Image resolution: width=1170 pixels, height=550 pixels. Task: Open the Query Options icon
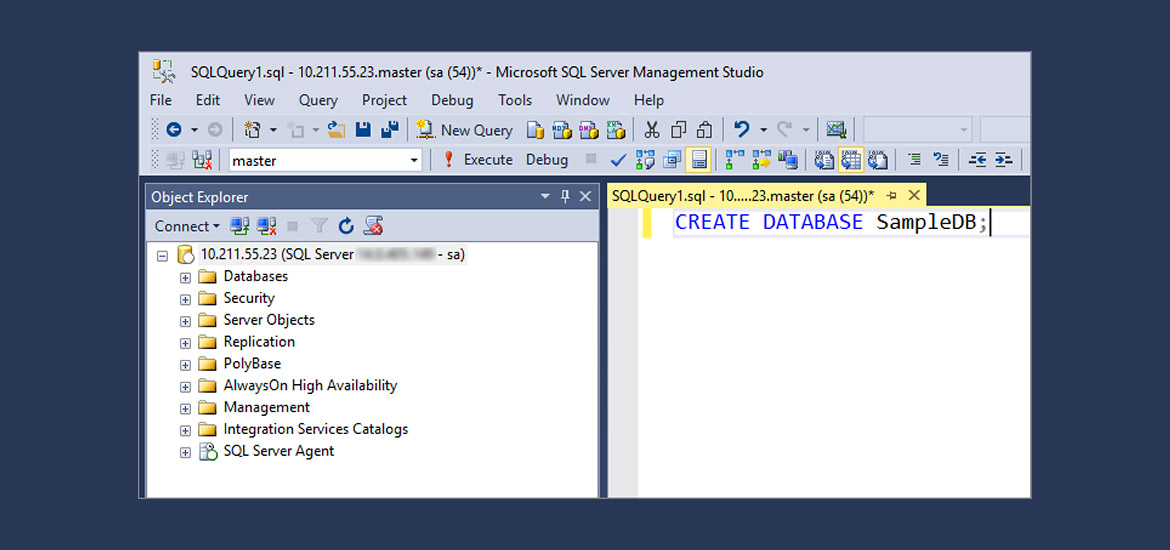(672, 160)
